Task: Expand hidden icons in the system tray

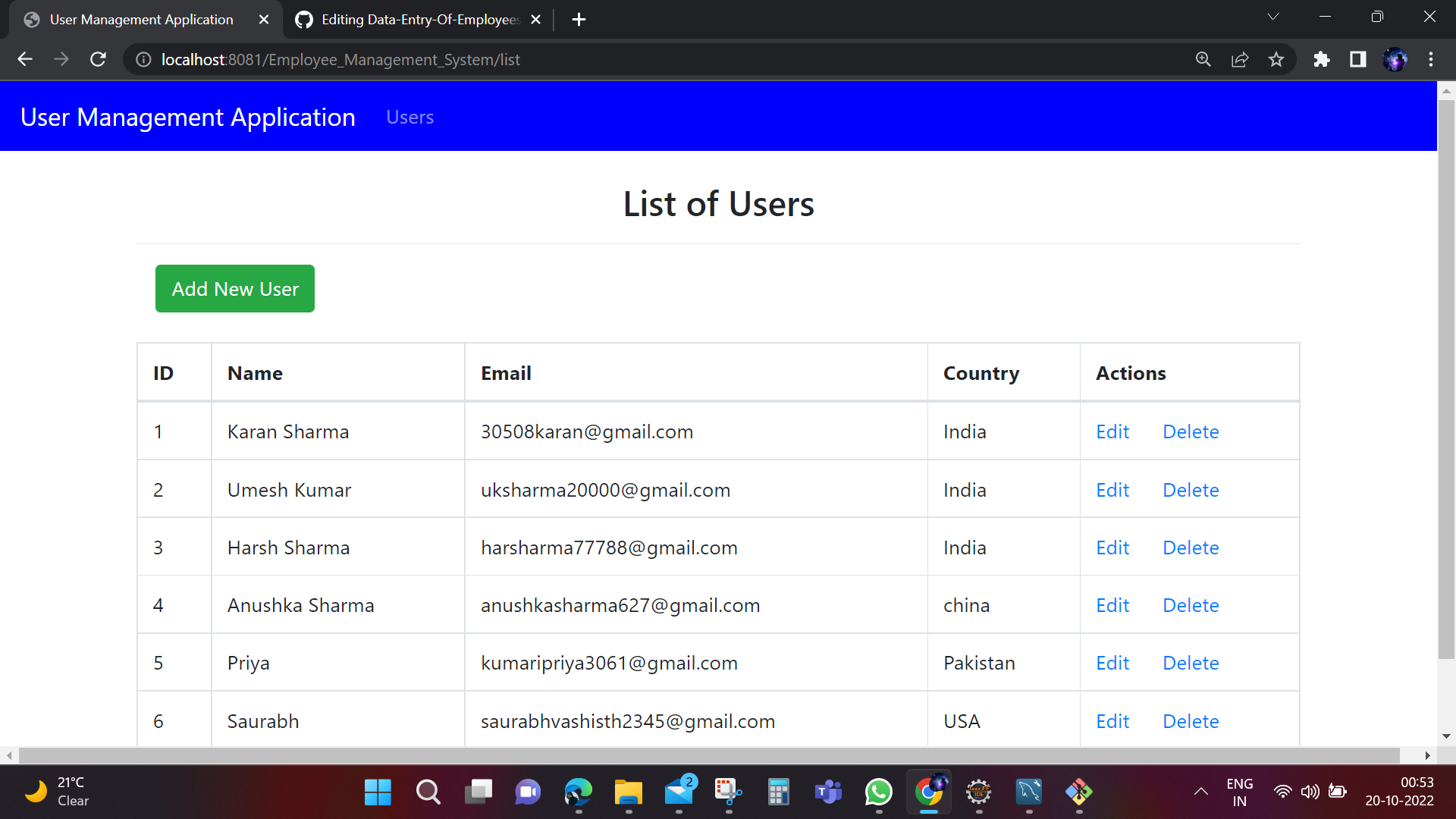Action: [1200, 792]
